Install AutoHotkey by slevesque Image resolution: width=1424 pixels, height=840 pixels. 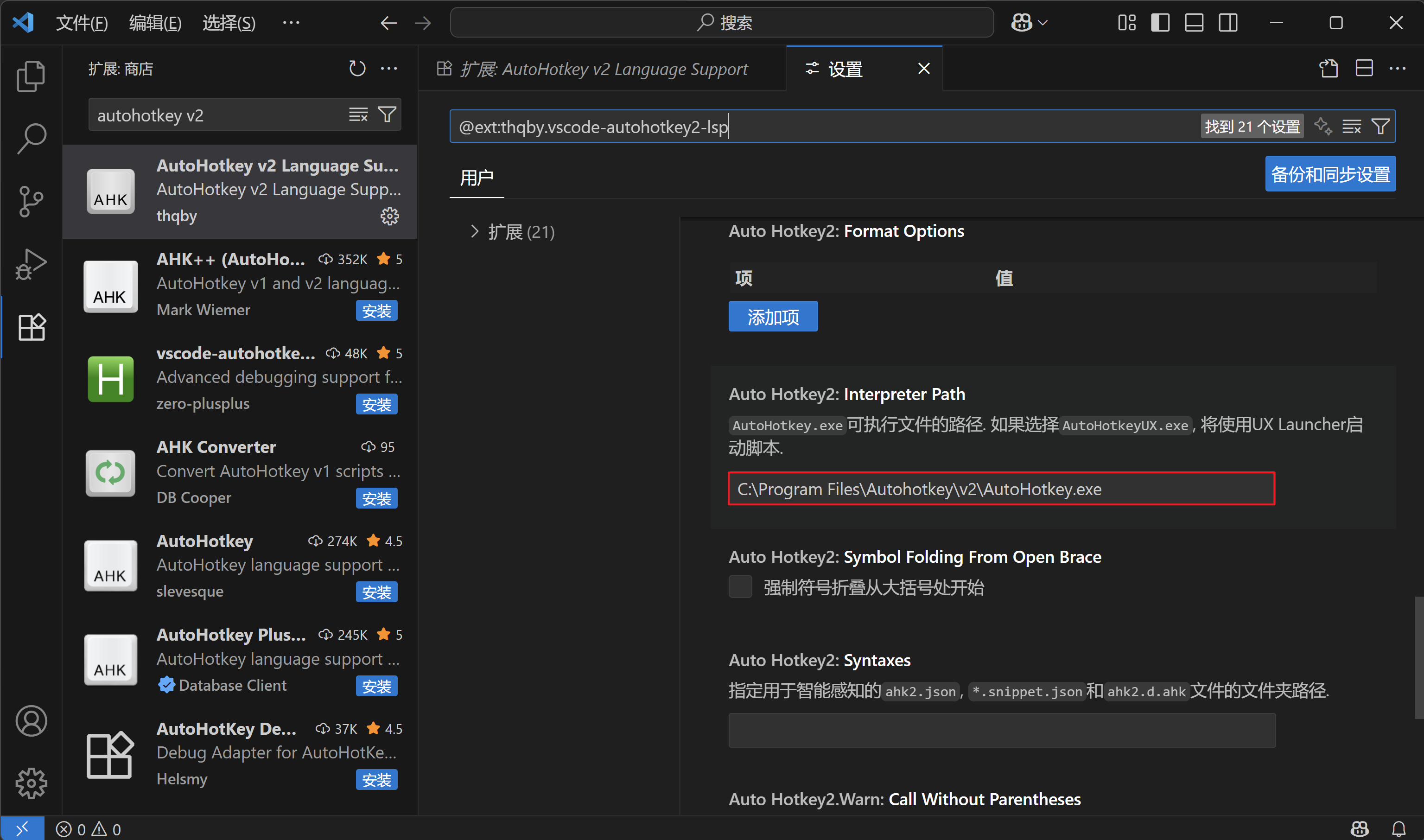[x=376, y=592]
